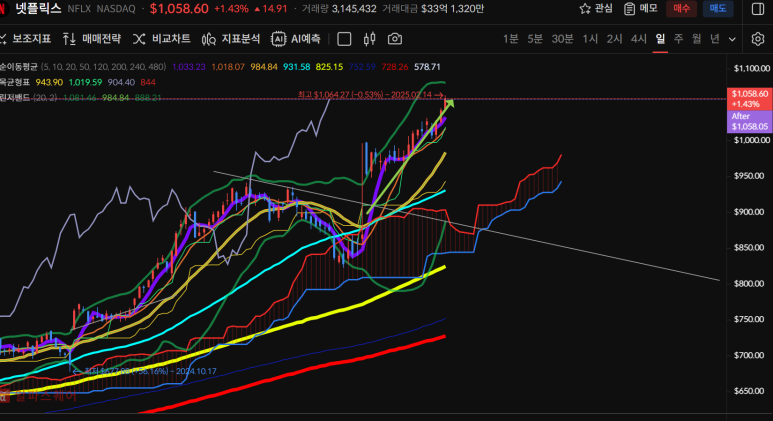Viewport: 773px width, 421px height.
Task: Select the 주 weekly timeframe
Action: (x=678, y=38)
